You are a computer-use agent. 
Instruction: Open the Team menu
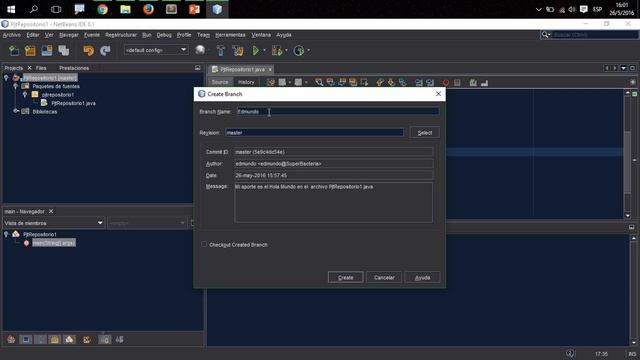[203, 35]
